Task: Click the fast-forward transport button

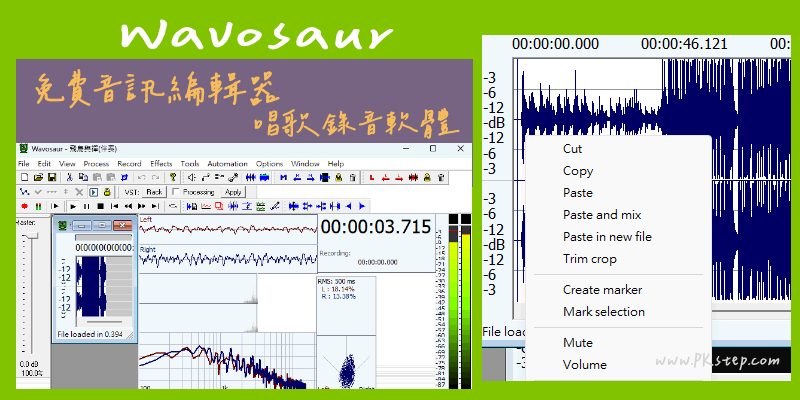Action: point(141,206)
